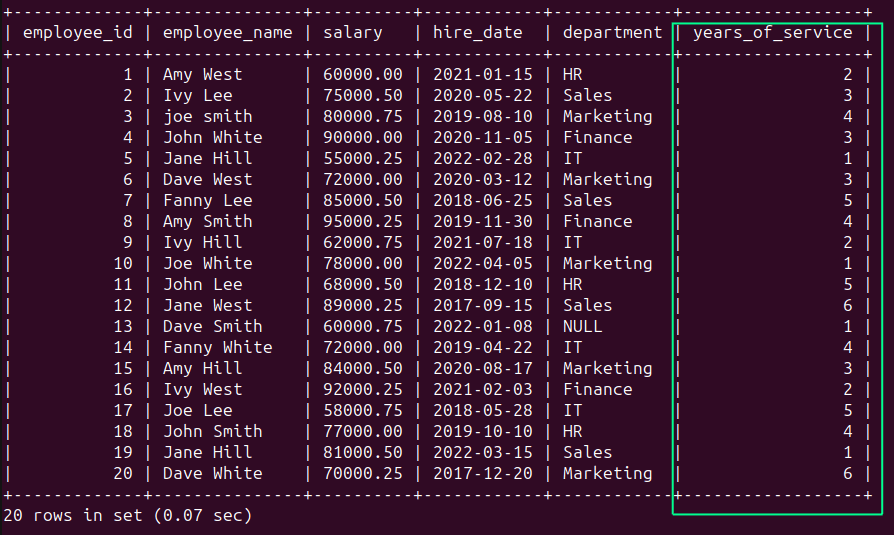
Task: Click the salary 95000.25
Action: (362, 221)
